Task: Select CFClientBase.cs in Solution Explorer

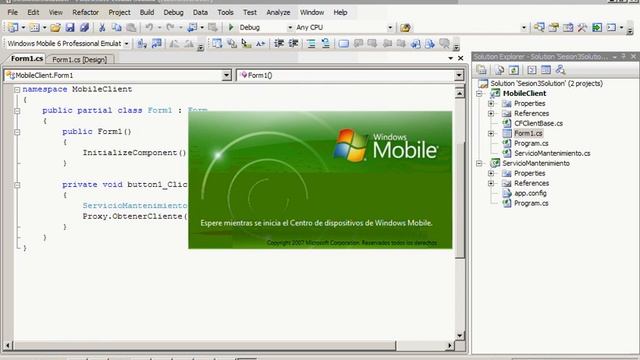Action: 538,123
